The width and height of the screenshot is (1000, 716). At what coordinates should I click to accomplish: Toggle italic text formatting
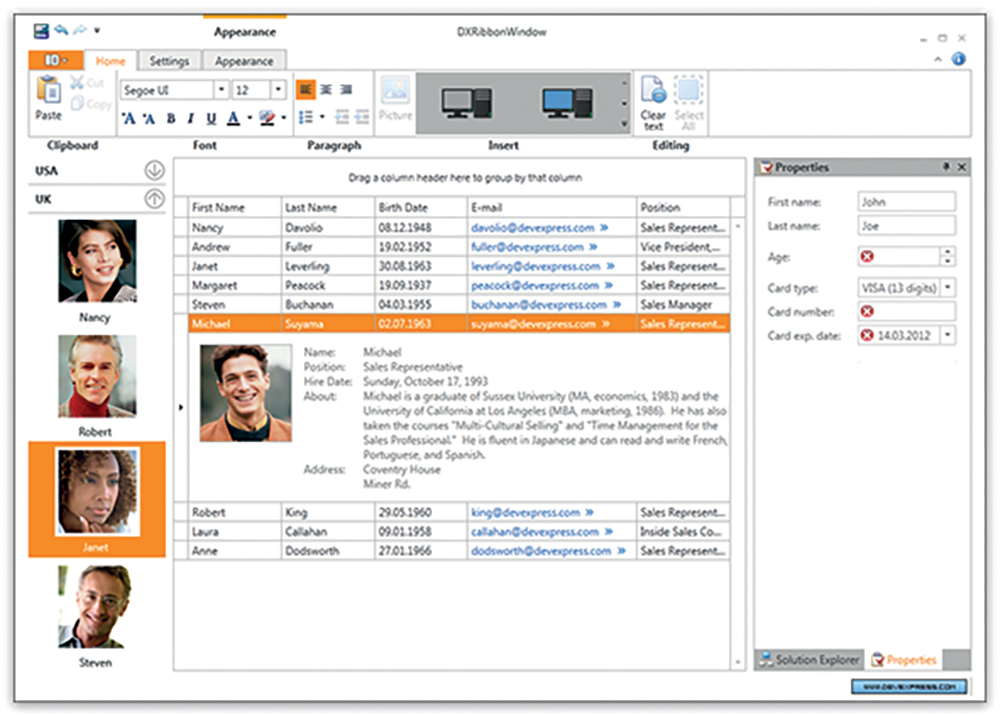(190, 119)
